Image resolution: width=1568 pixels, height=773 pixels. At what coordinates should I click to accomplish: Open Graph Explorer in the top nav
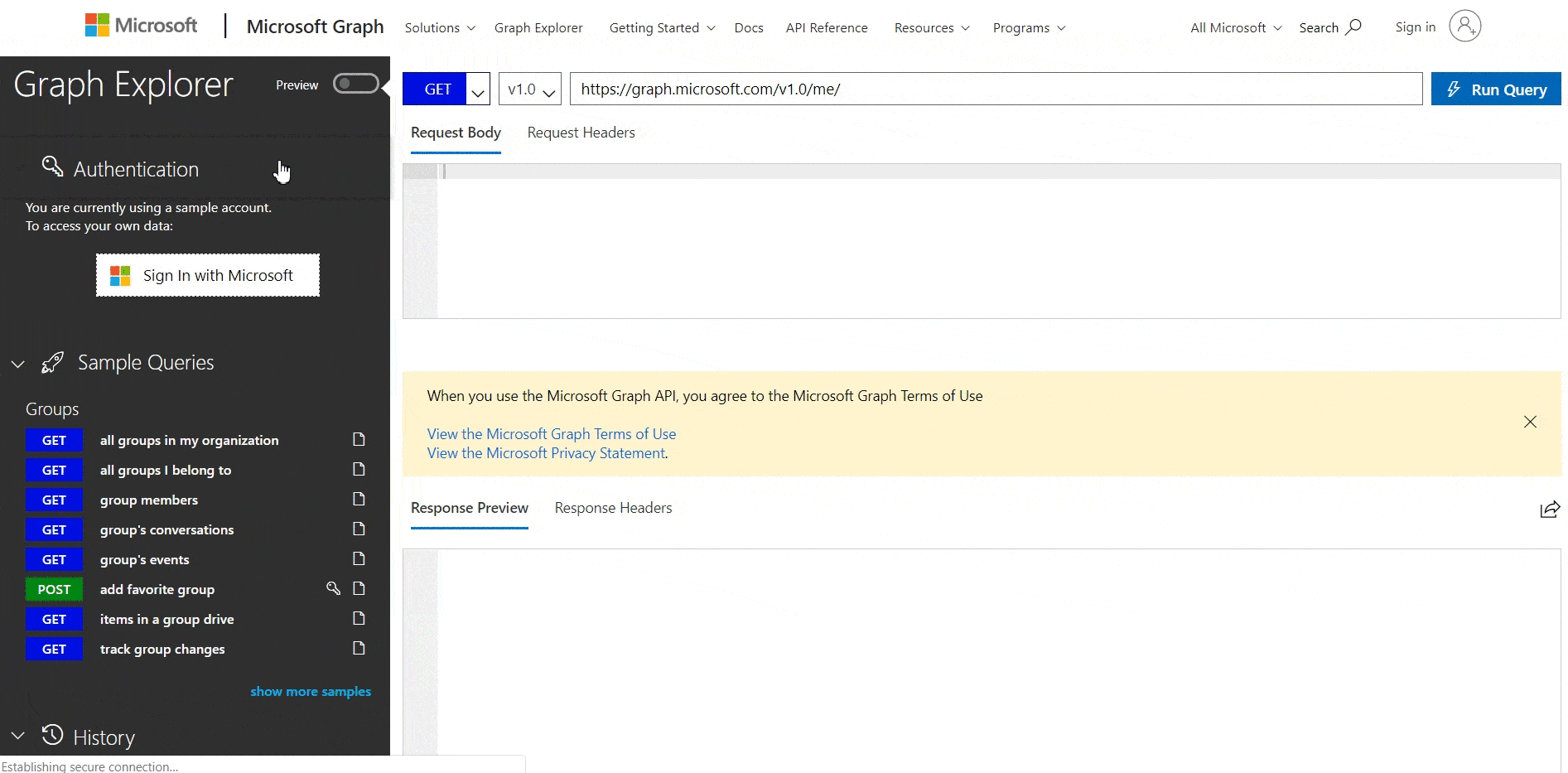[x=538, y=28]
